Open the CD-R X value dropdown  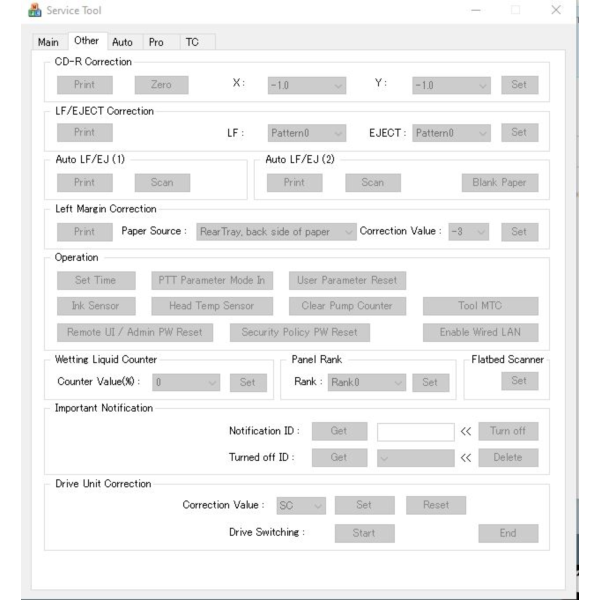pyautogui.click(x=307, y=85)
